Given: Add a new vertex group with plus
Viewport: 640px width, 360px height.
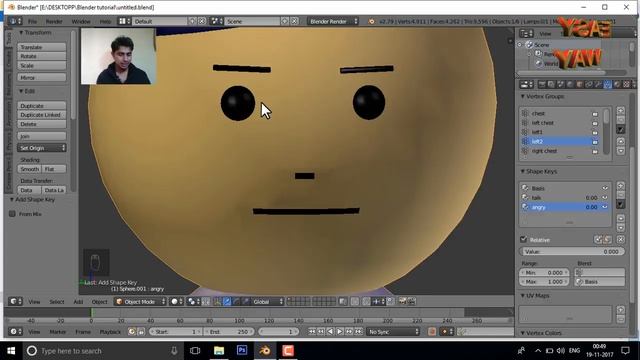Looking at the screenshot, I should tap(620, 111).
